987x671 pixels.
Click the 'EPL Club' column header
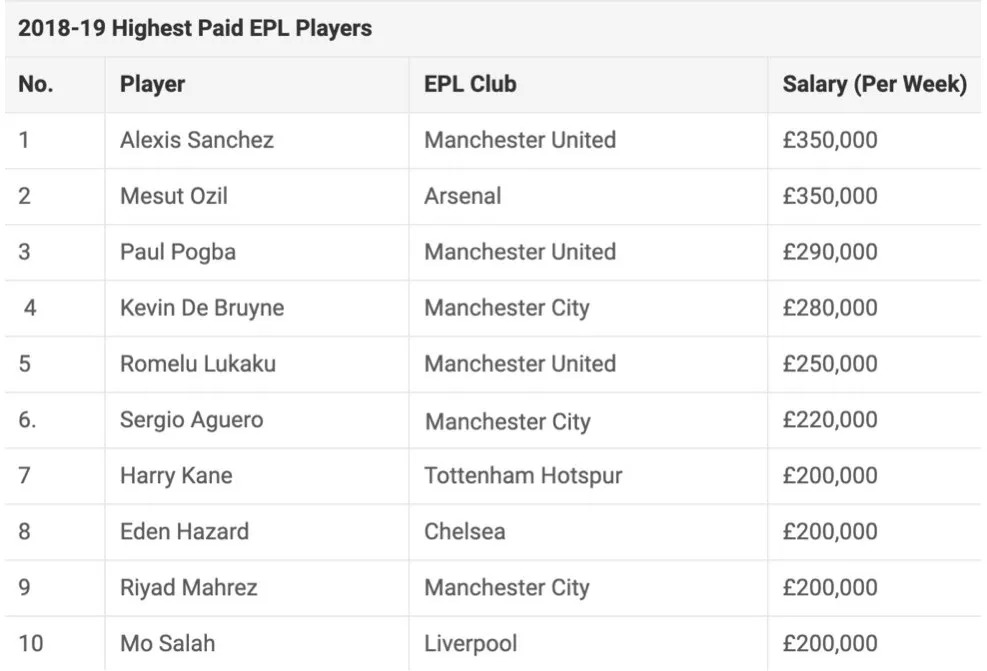click(470, 84)
